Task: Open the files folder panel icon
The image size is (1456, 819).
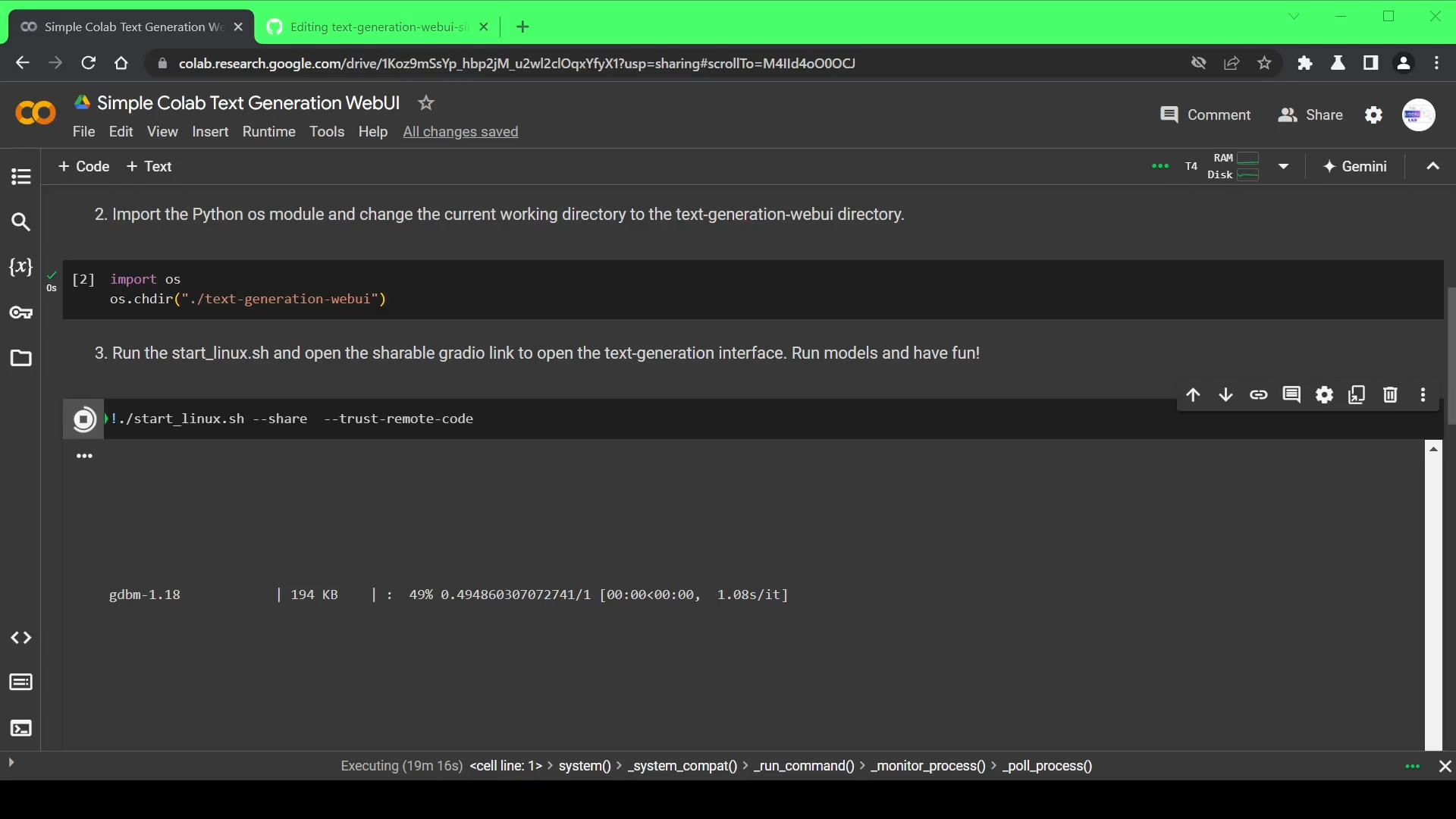Action: 20,358
